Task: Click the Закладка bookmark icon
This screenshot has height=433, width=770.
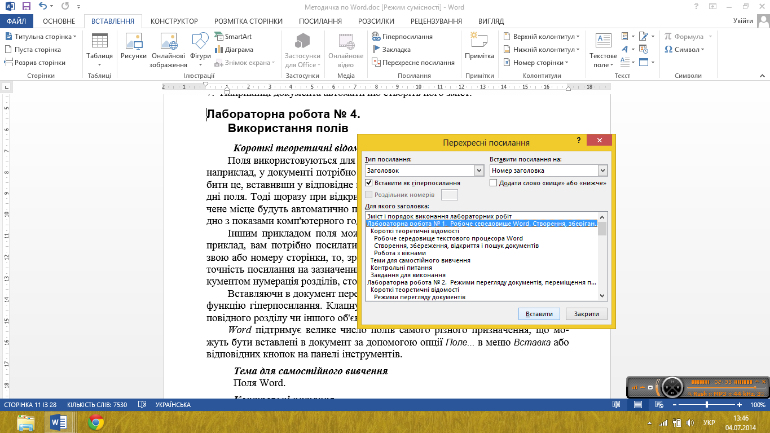Action: [x=376, y=49]
